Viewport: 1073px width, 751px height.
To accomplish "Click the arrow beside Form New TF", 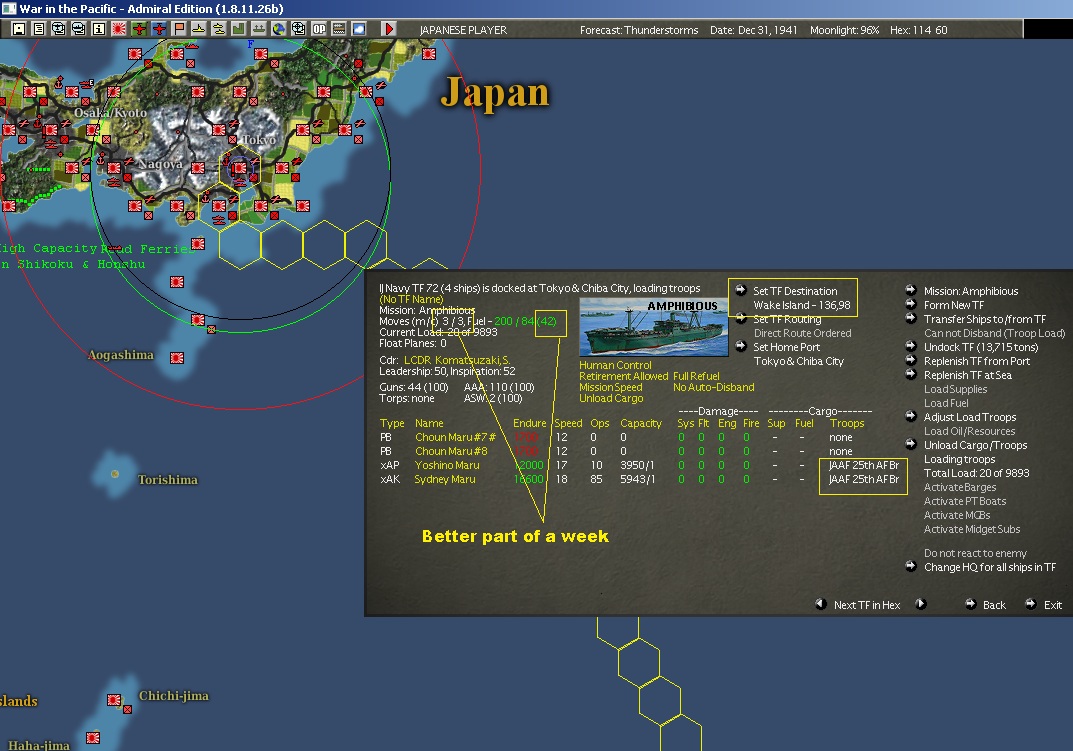I will point(911,304).
